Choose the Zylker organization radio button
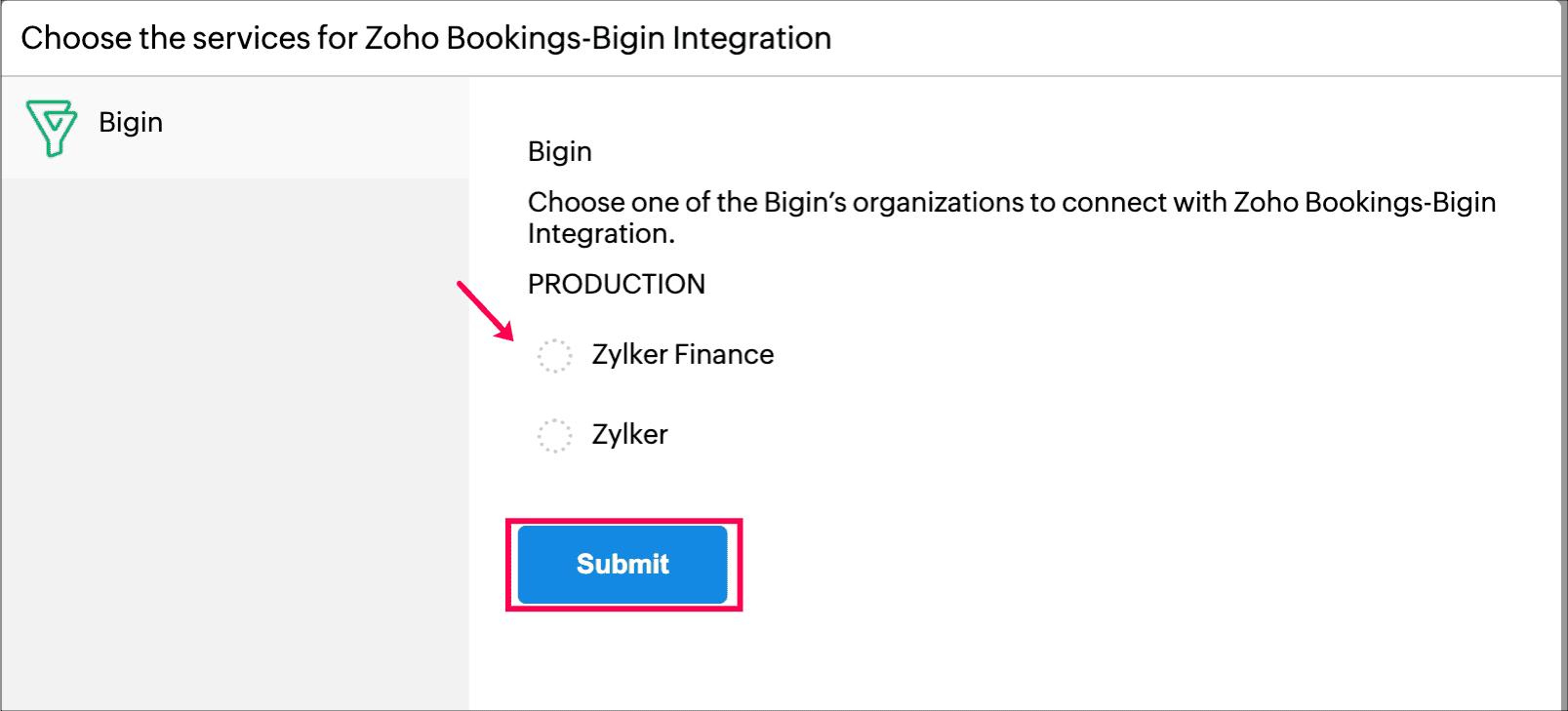The image size is (1568, 711). point(554,435)
